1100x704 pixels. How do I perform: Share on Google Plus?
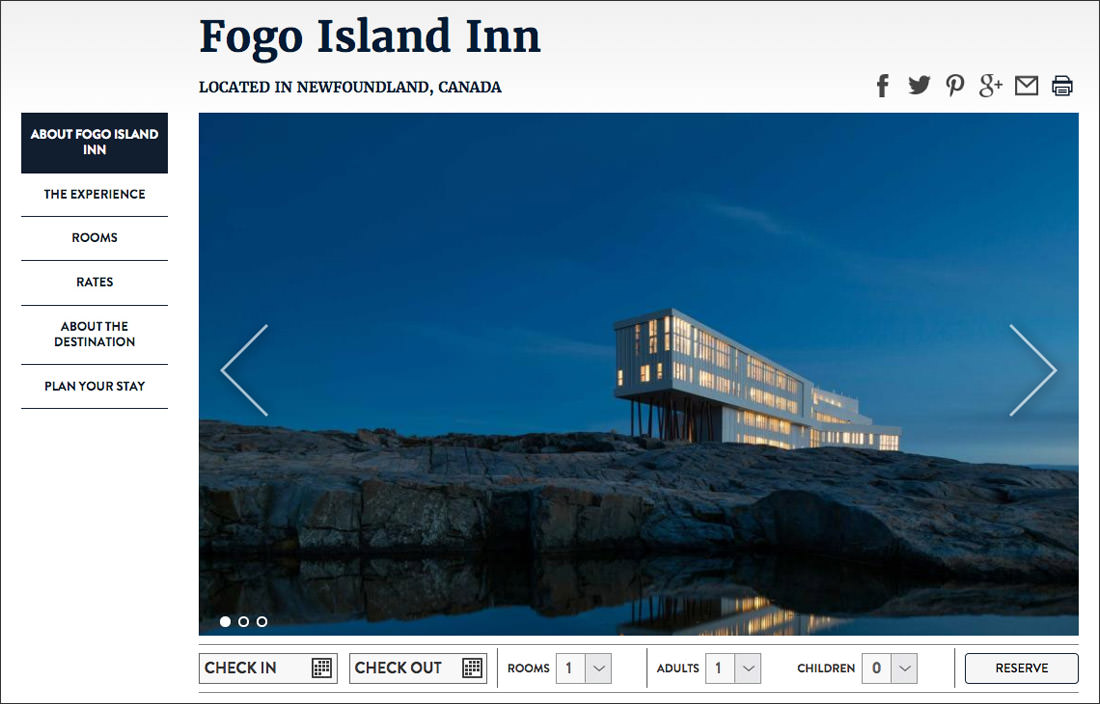[x=991, y=85]
